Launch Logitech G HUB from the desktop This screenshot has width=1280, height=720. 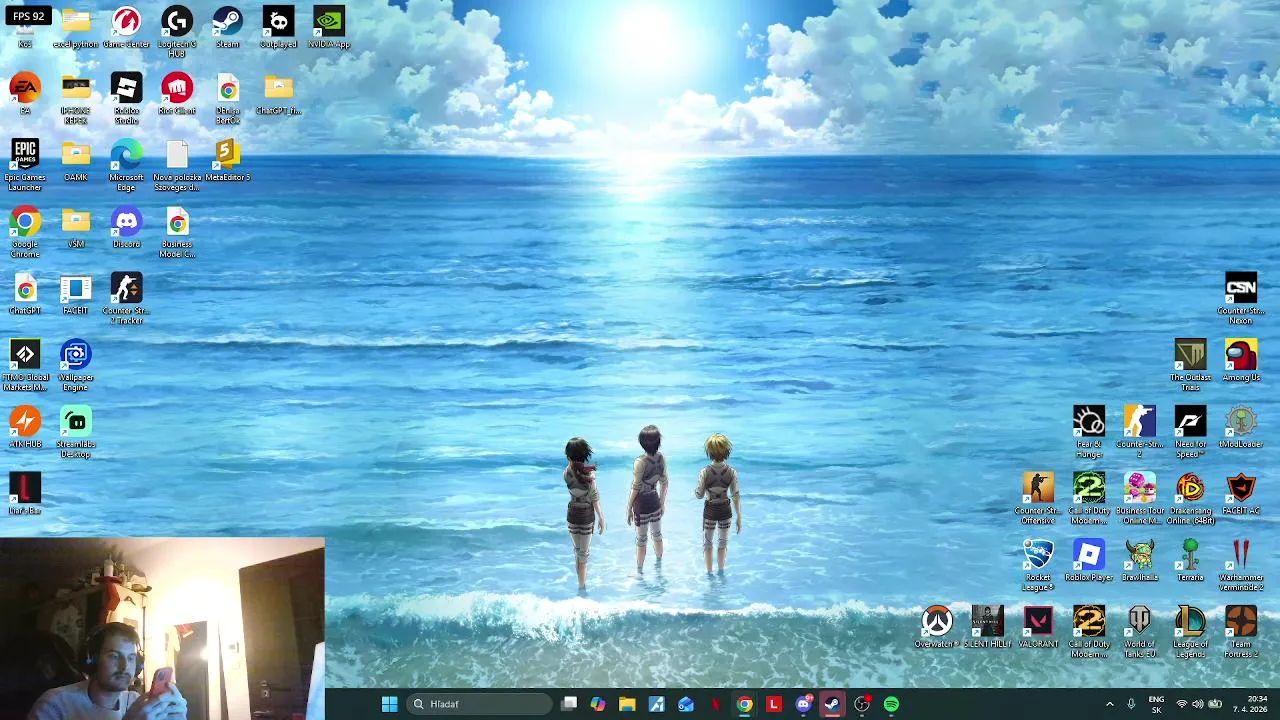point(177,32)
